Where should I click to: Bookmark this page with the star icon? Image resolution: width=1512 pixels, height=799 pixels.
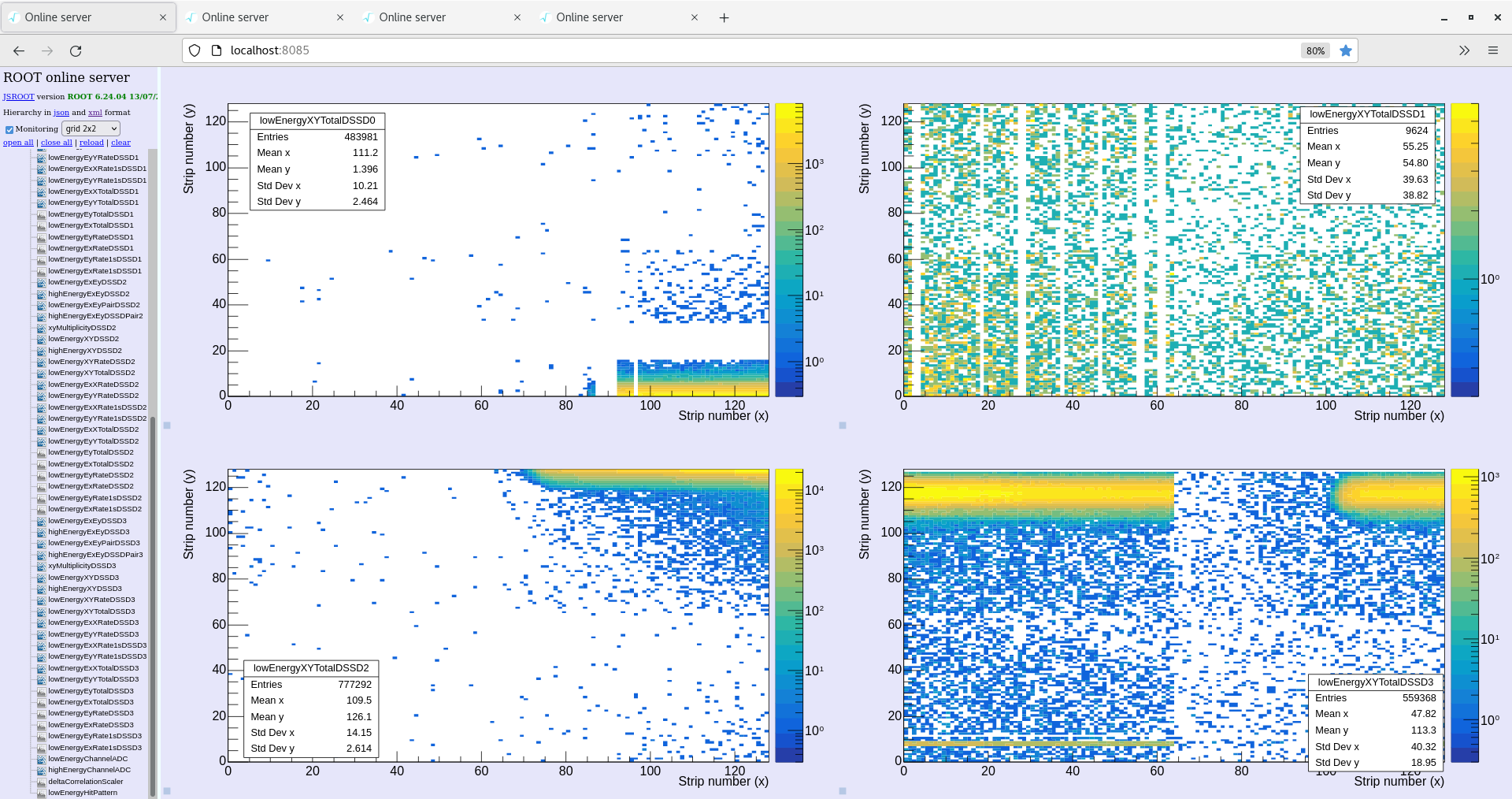(x=1346, y=50)
